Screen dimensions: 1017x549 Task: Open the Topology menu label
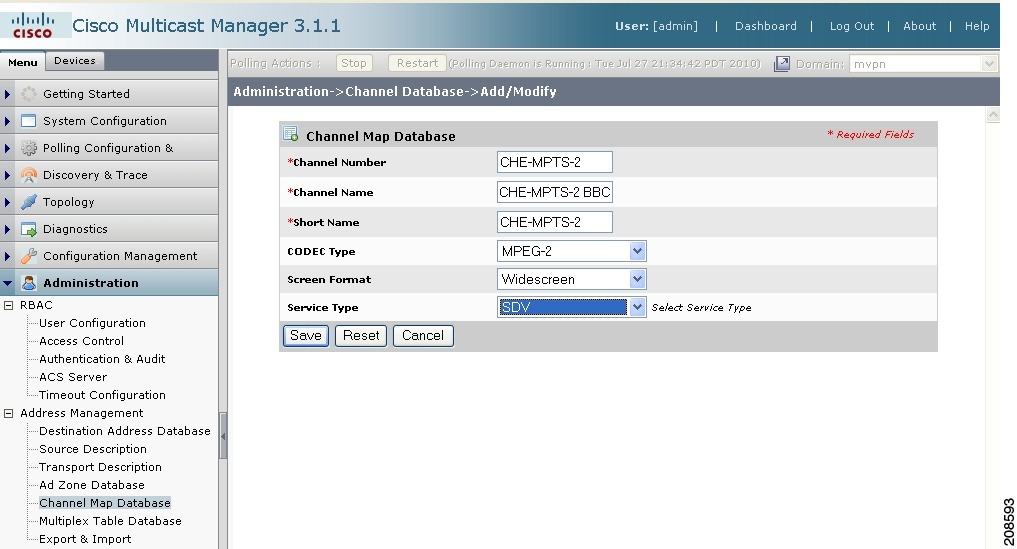68,202
